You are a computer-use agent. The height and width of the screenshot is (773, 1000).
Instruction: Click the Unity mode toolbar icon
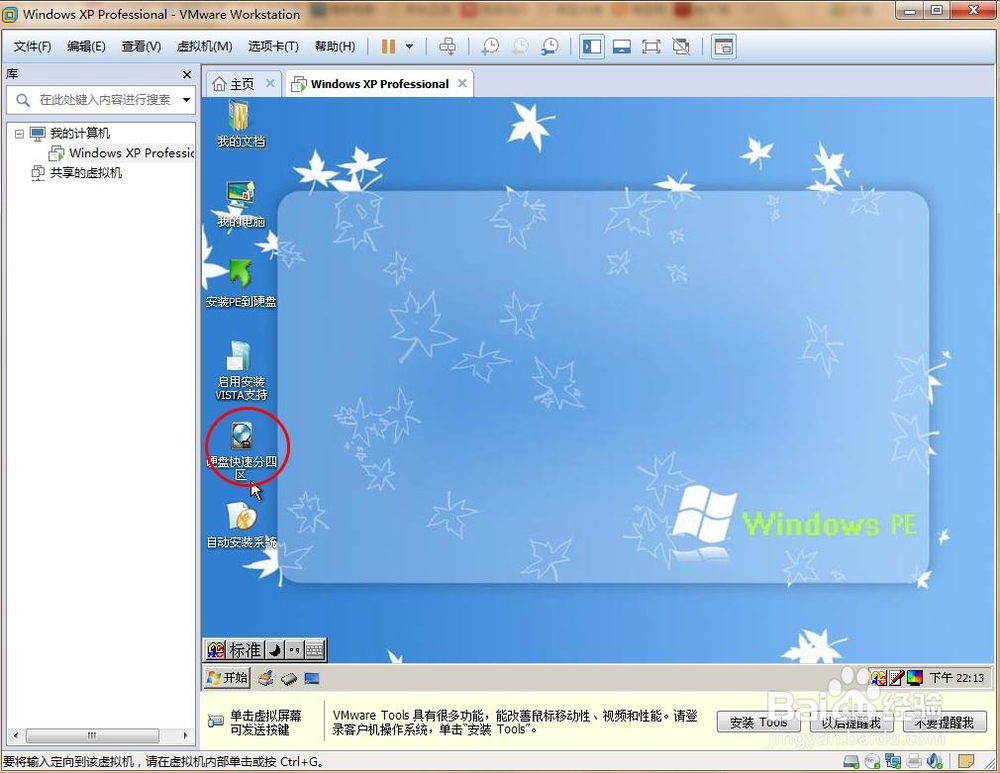(x=681, y=47)
